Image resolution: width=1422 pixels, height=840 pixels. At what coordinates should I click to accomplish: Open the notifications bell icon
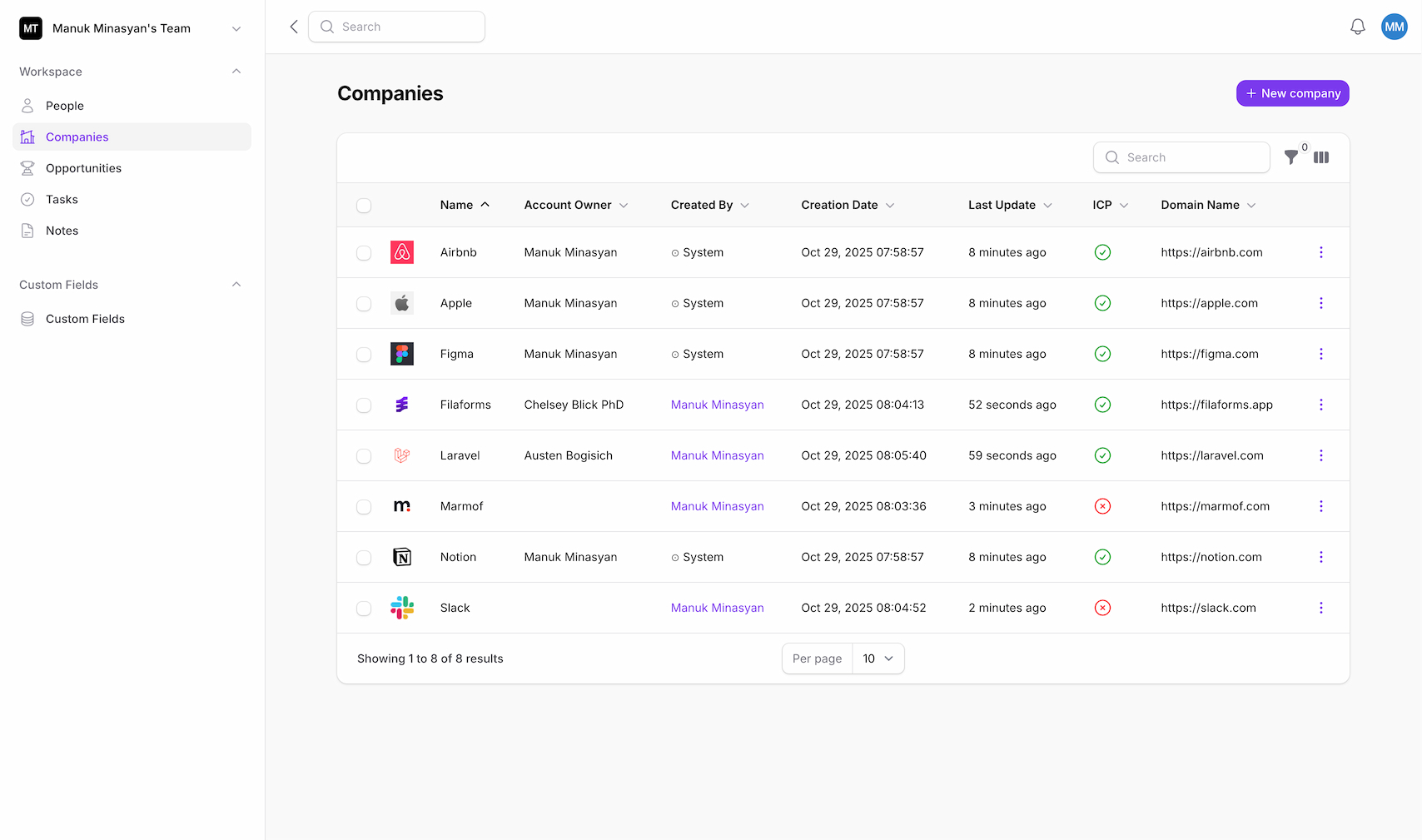[1358, 26]
